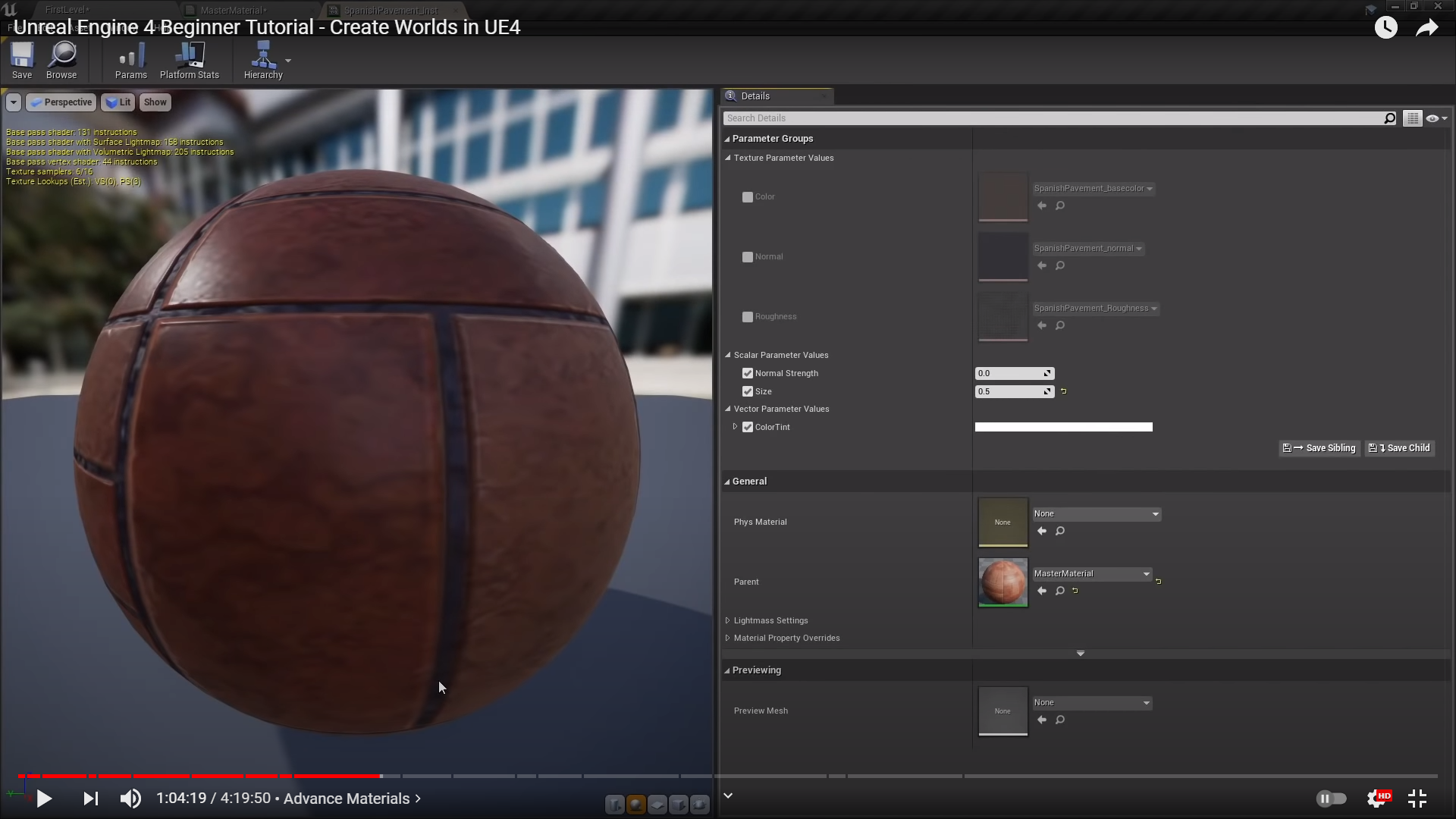Click the Save Child button
This screenshot has height=819, width=1456.
[x=1400, y=448]
